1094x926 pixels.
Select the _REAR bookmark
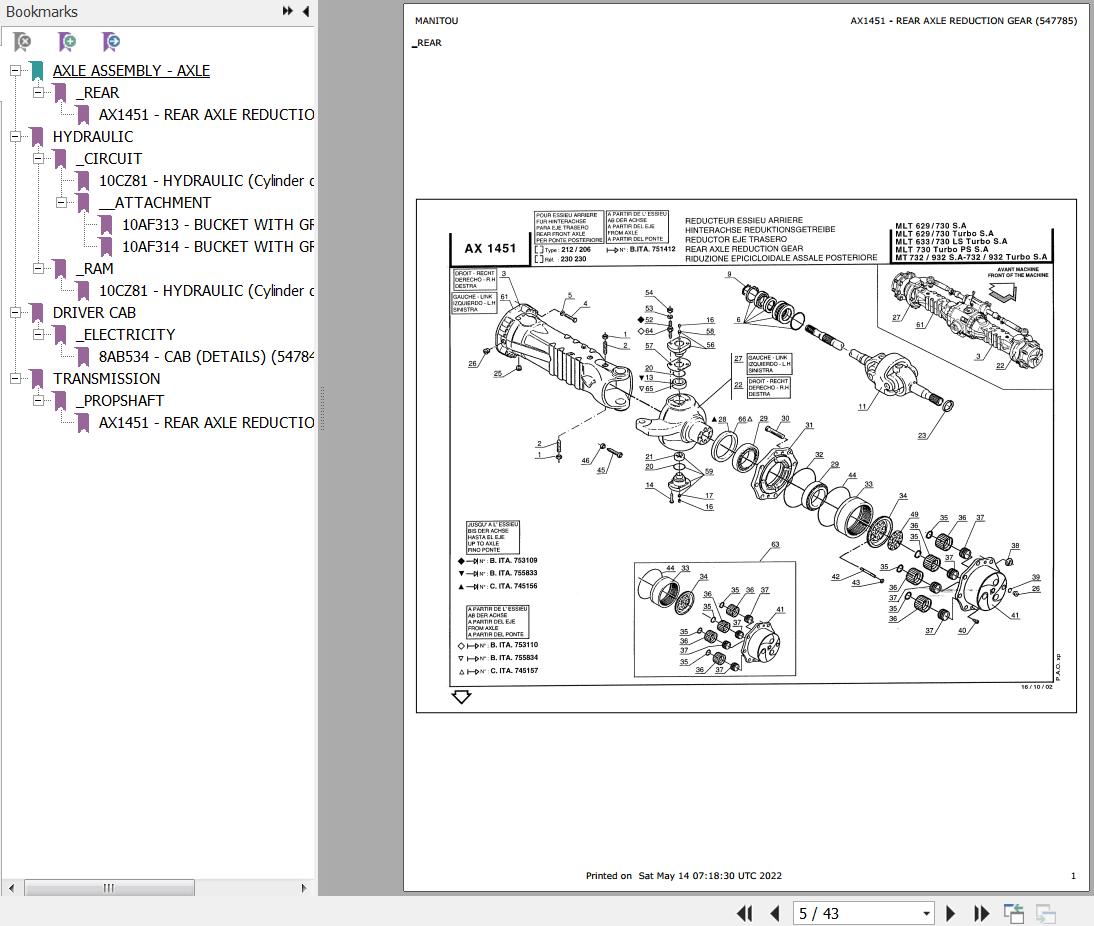[98, 92]
